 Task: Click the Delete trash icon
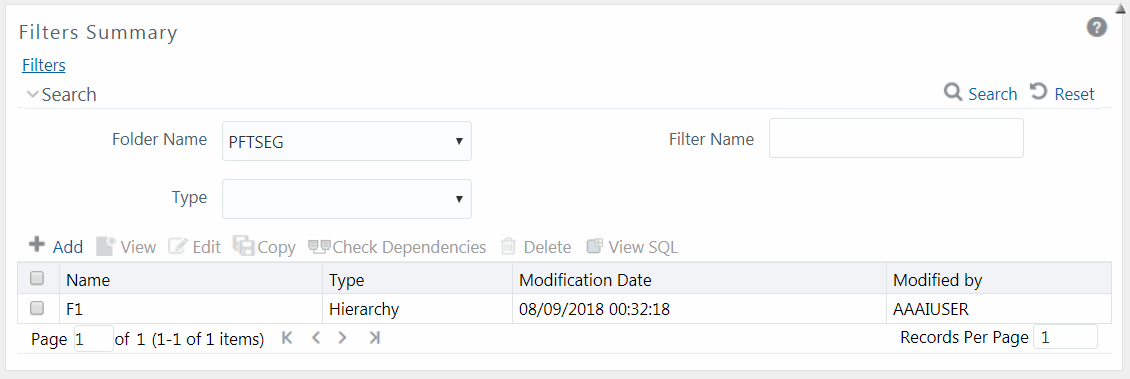pyautogui.click(x=508, y=246)
